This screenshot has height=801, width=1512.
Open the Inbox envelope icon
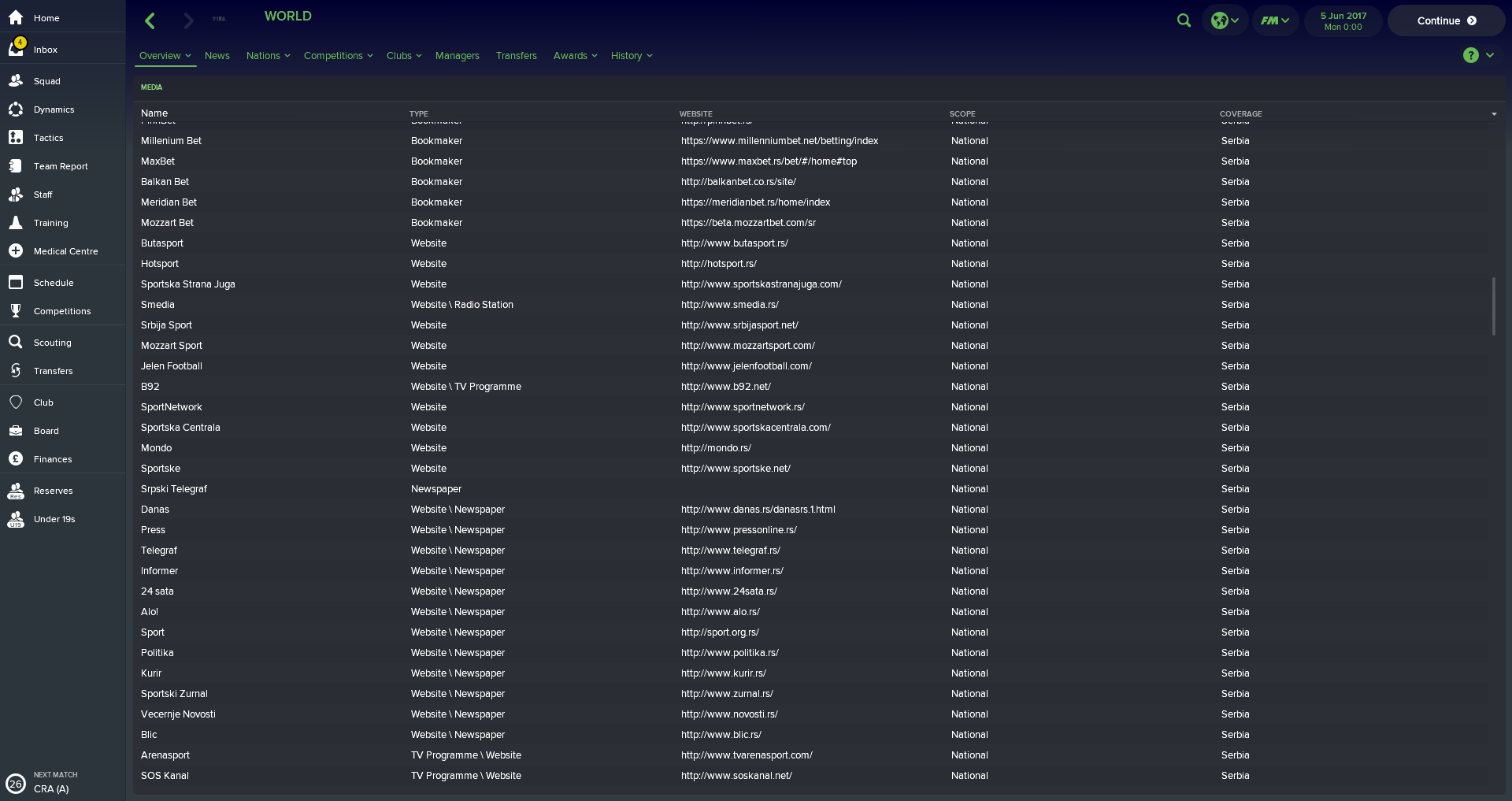[x=16, y=49]
